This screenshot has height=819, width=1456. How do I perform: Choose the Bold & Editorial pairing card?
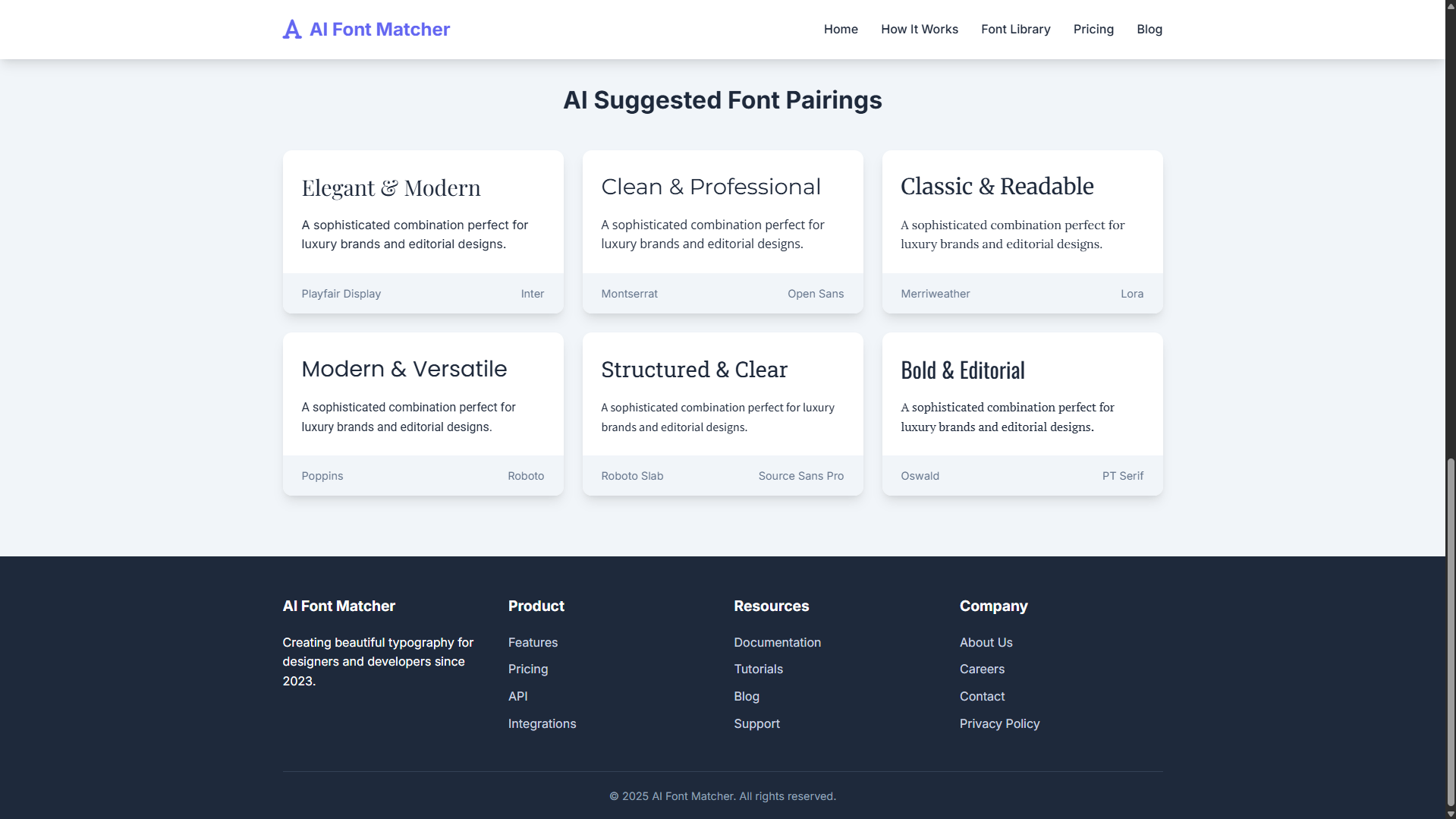coord(1022,414)
